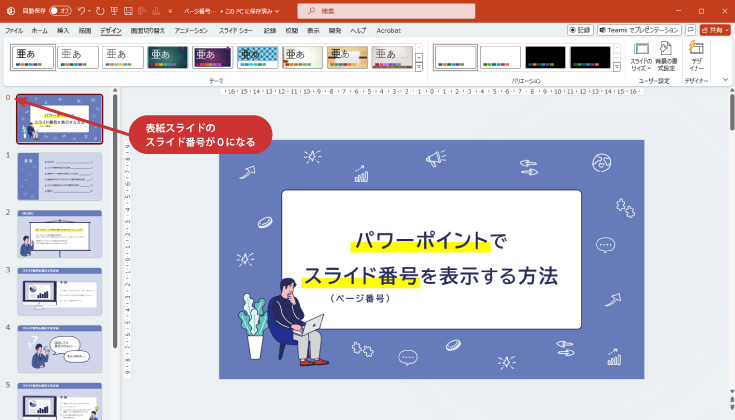
Task: Click the 記録 record button at top right
Action: coord(580,30)
